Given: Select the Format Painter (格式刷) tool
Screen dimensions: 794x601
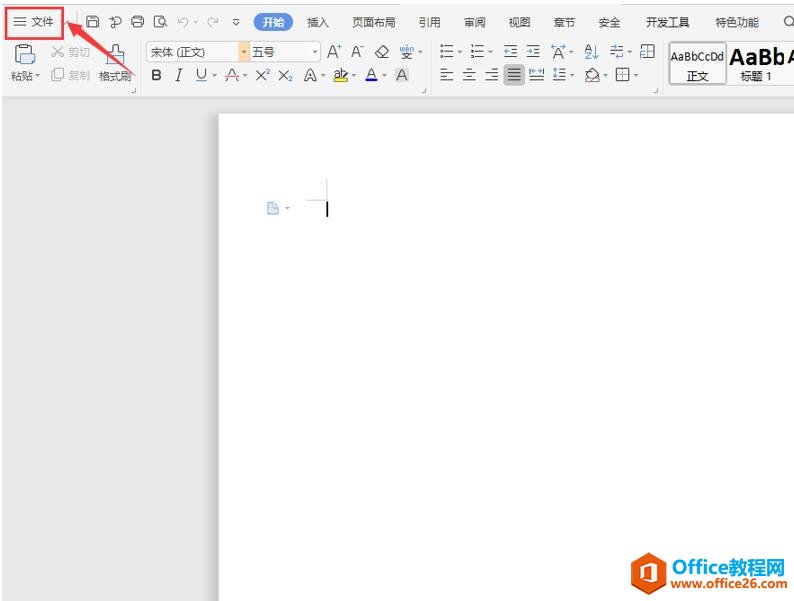Looking at the screenshot, I should (116, 63).
